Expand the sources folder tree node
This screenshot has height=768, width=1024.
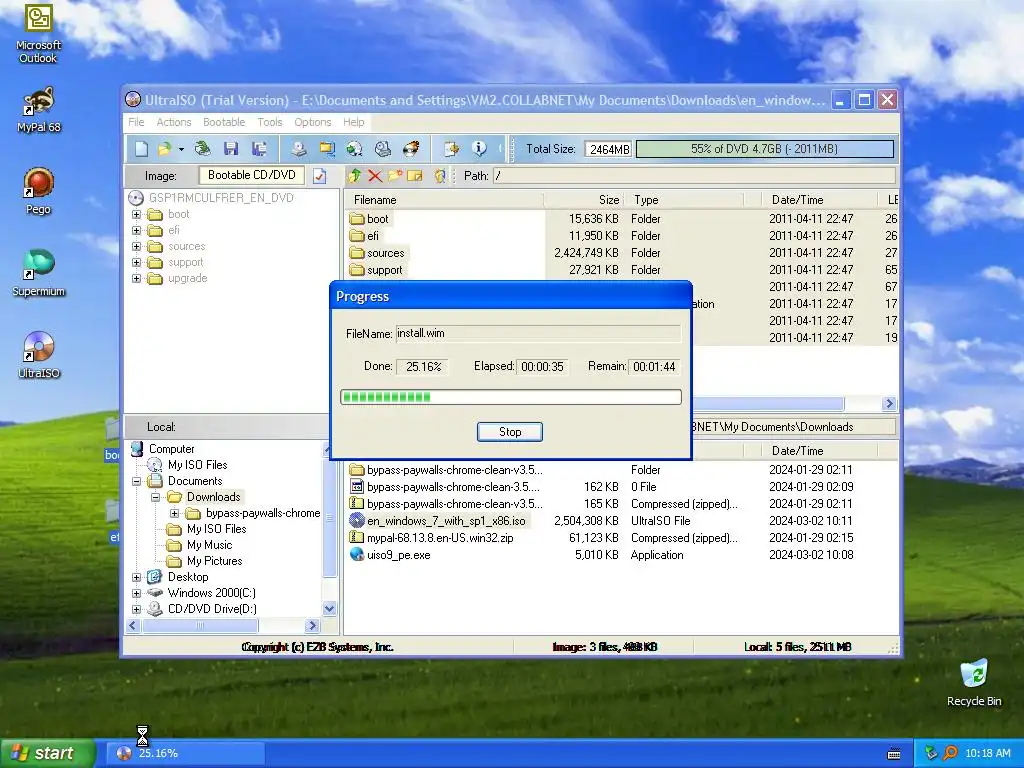[x=136, y=246]
